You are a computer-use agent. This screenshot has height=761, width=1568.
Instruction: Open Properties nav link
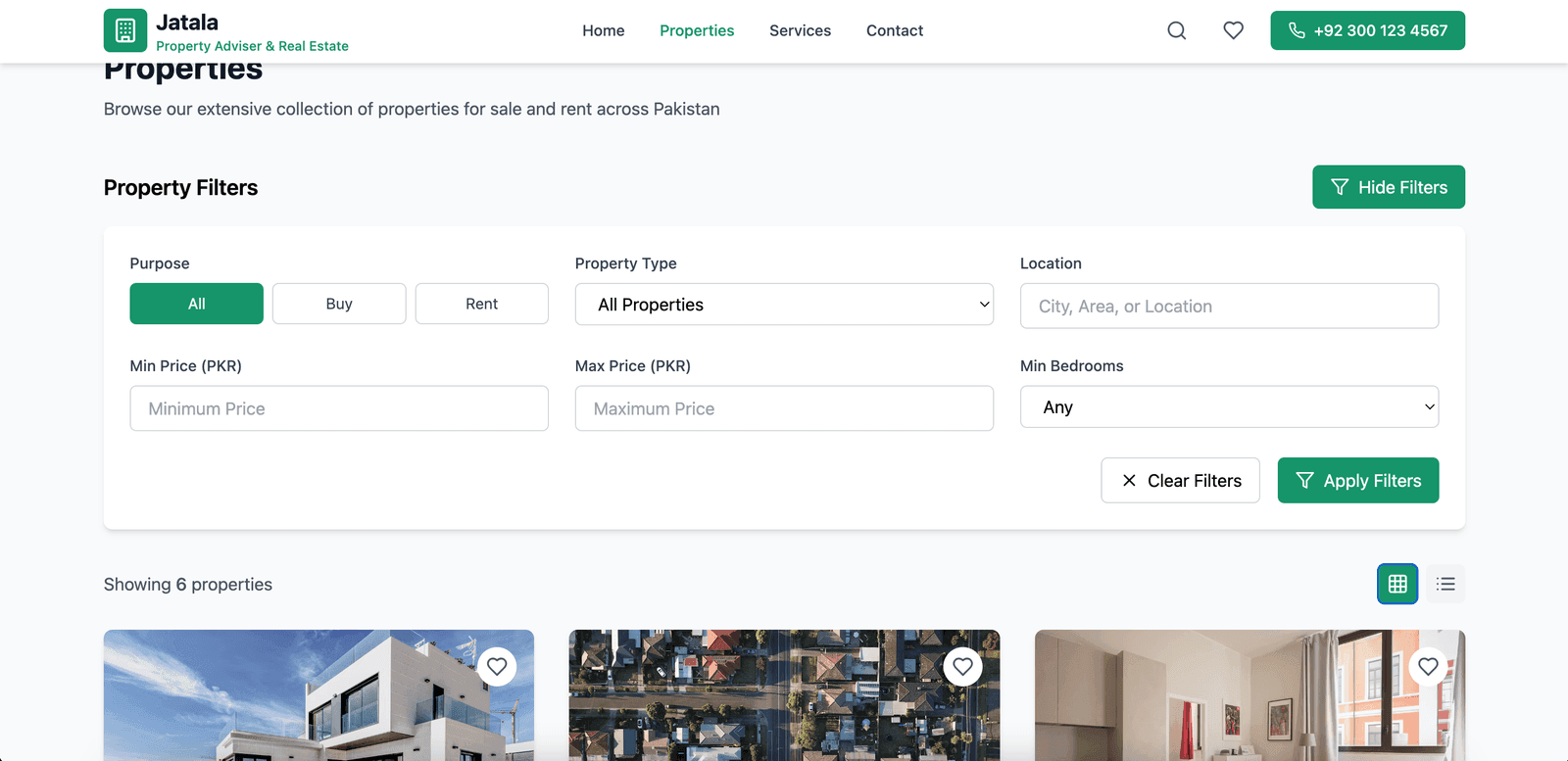pos(697,30)
